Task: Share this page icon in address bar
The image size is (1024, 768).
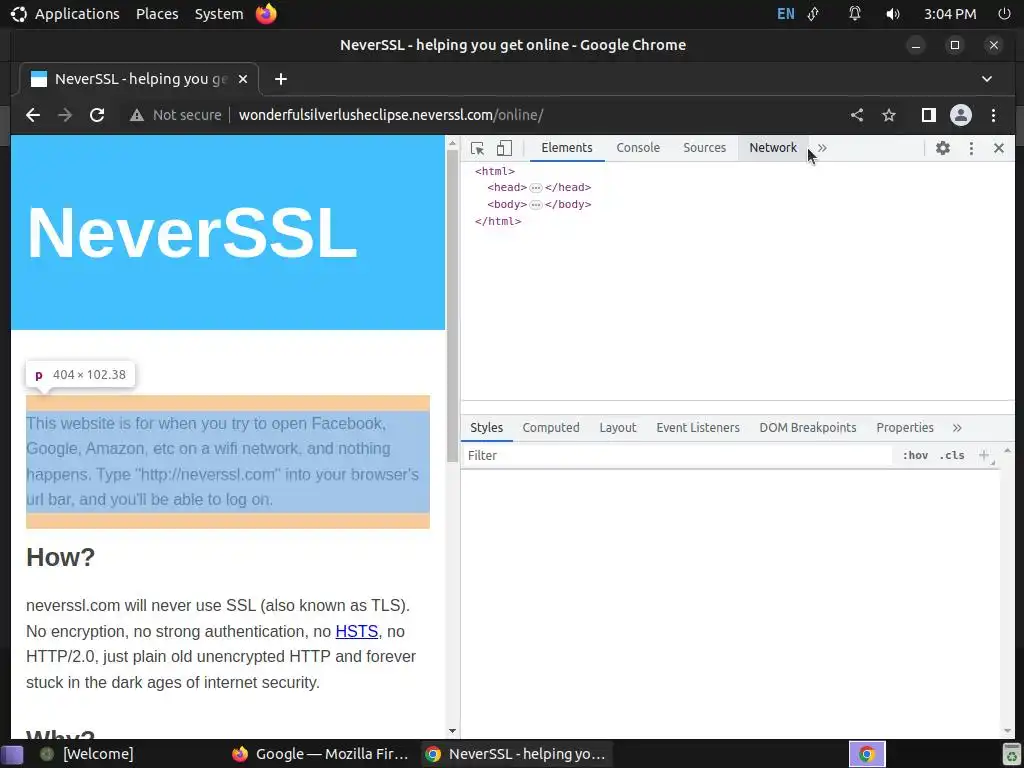Action: pyautogui.click(x=857, y=116)
